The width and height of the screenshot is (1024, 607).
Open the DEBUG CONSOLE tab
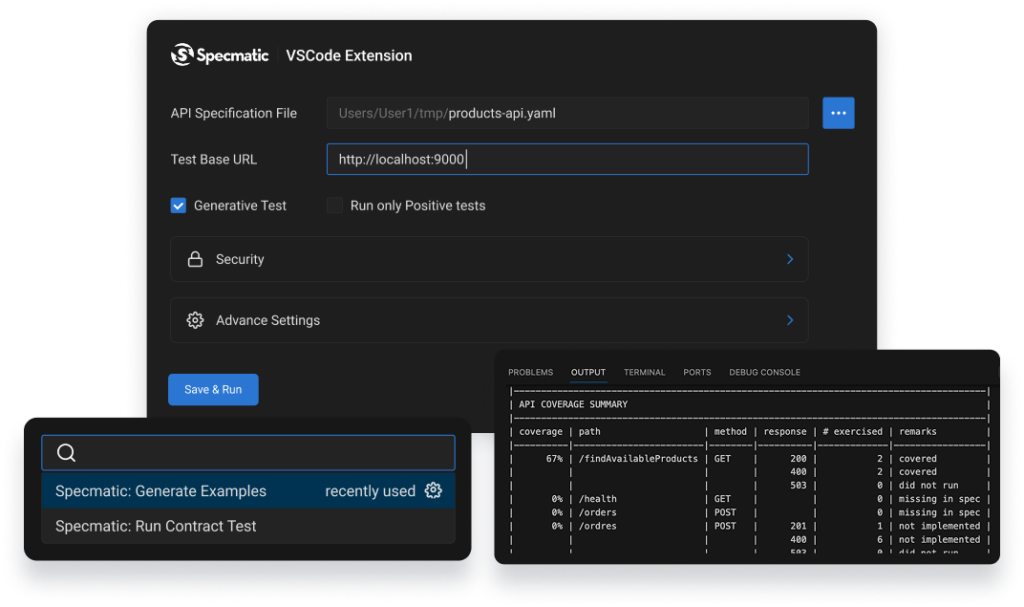coord(764,372)
